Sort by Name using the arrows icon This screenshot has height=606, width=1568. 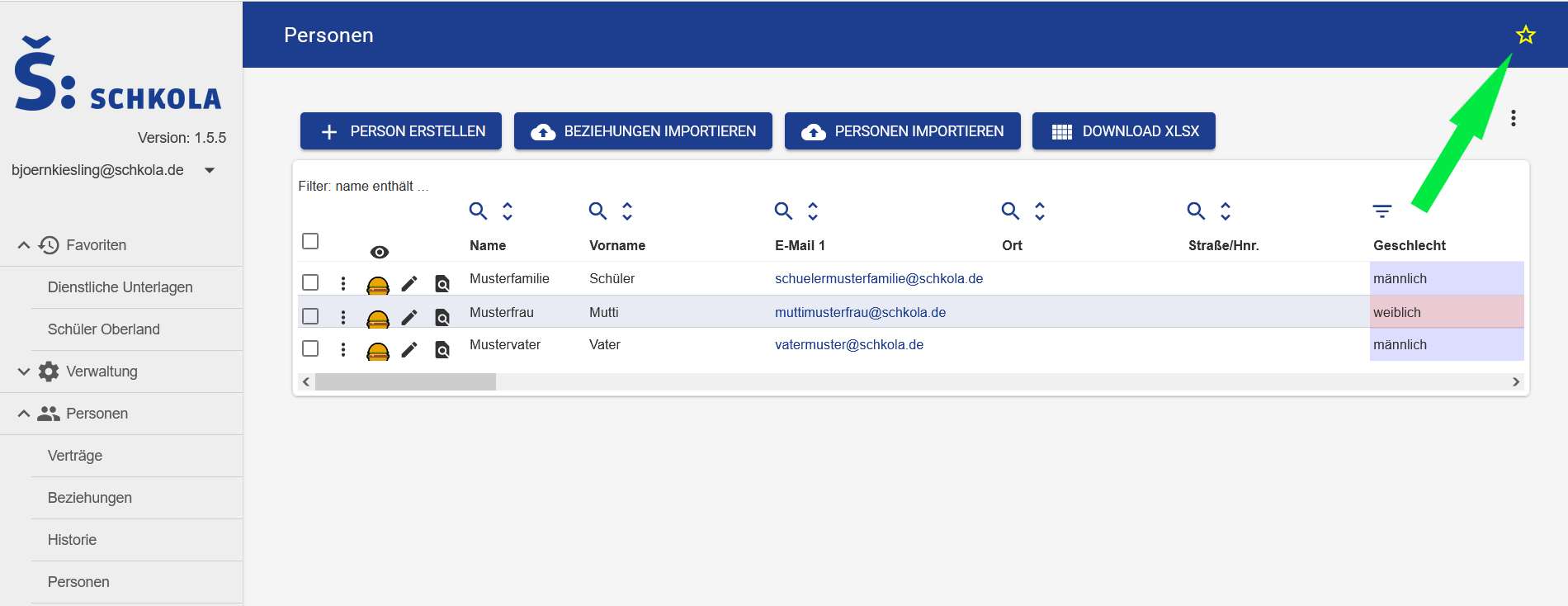click(508, 211)
